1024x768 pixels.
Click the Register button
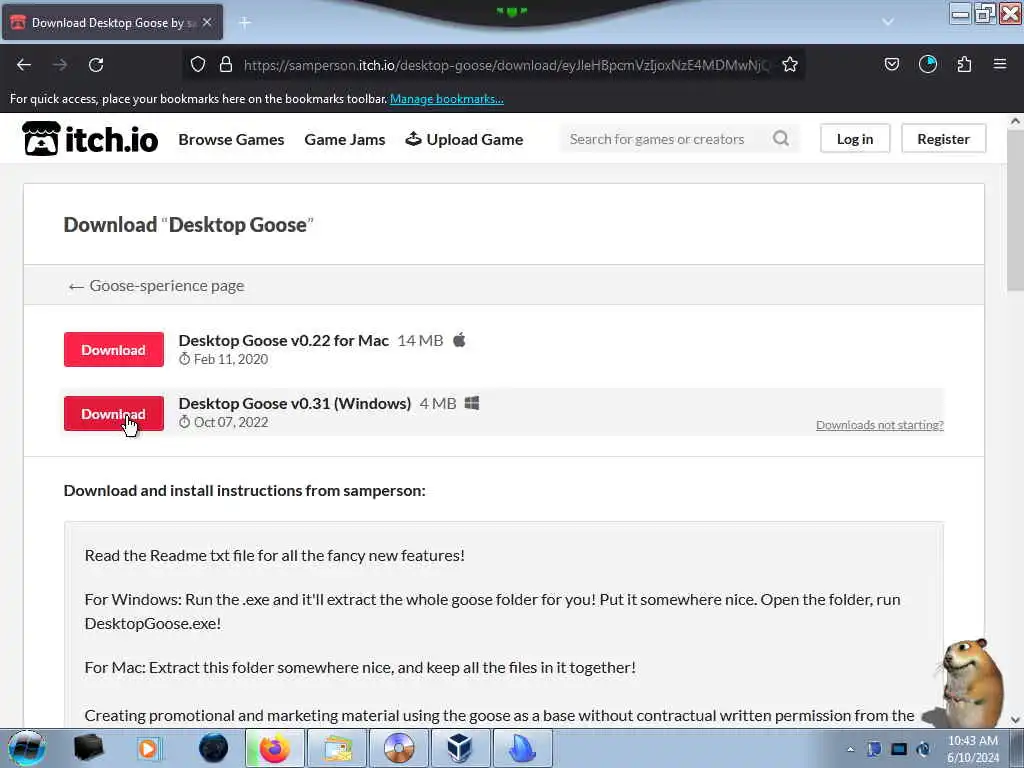pyautogui.click(x=943, y=138)
